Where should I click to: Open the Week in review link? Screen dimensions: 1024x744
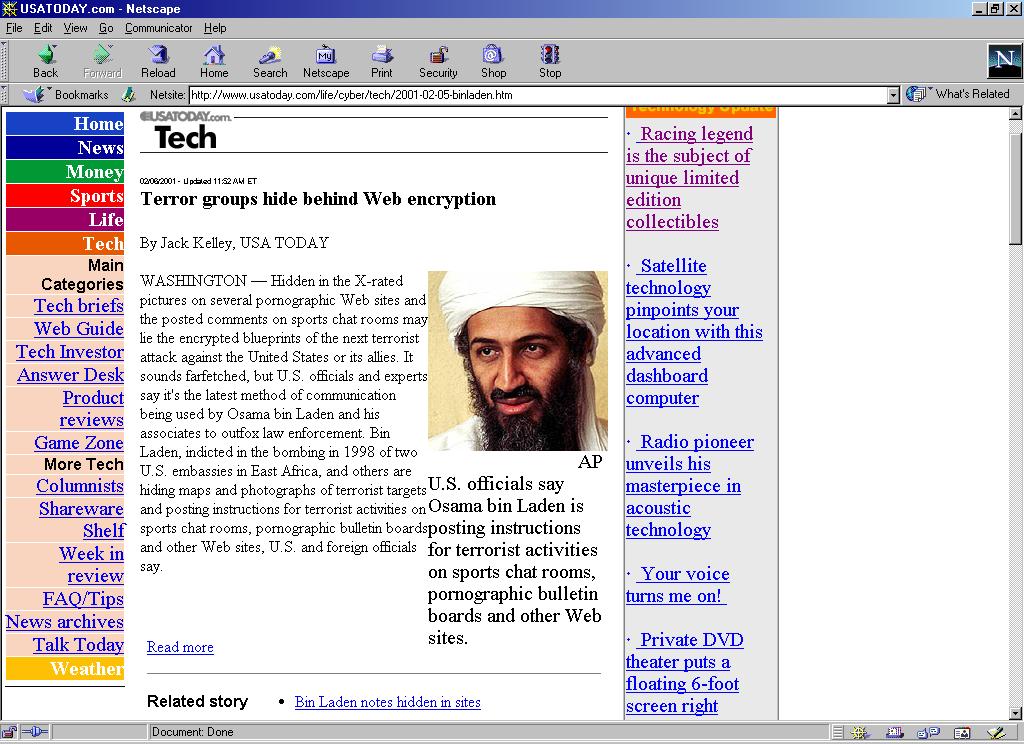91,564
